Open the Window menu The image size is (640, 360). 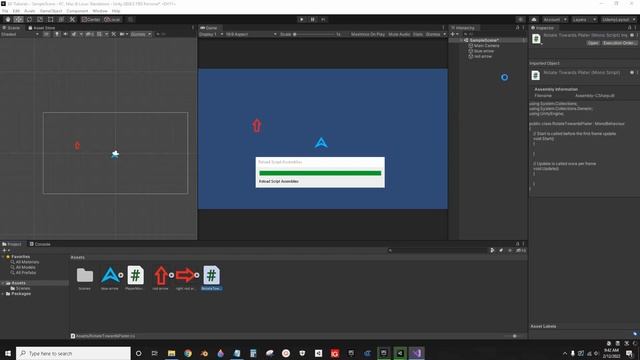pos(100,11)
